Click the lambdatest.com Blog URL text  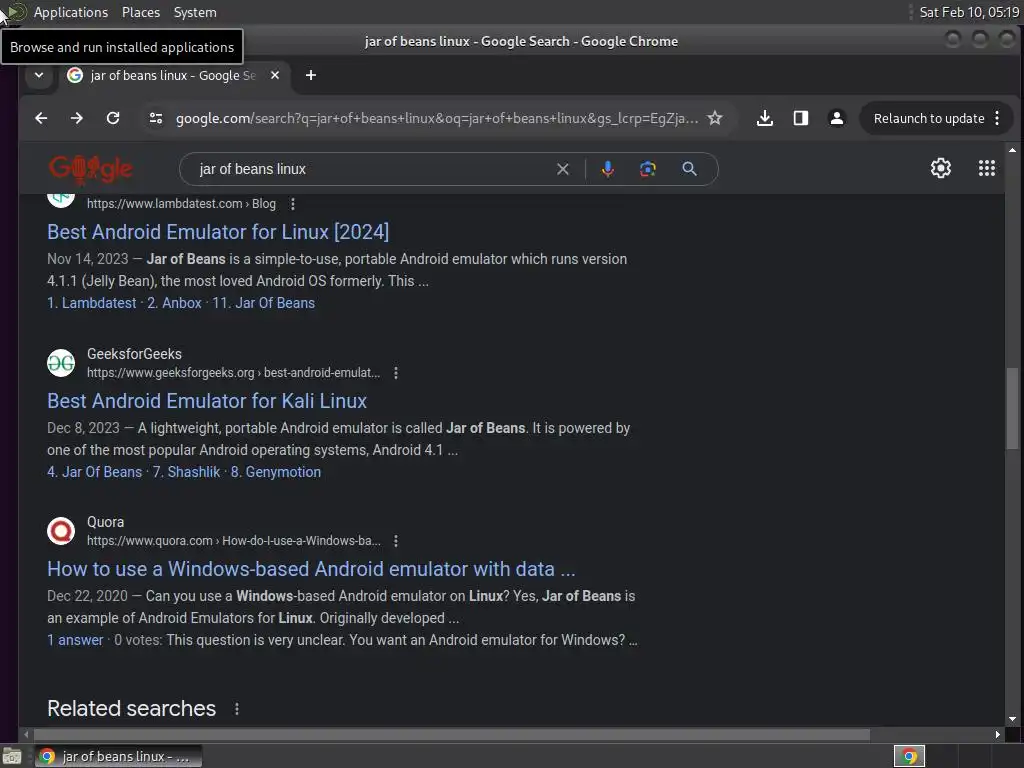coord(181,204)
